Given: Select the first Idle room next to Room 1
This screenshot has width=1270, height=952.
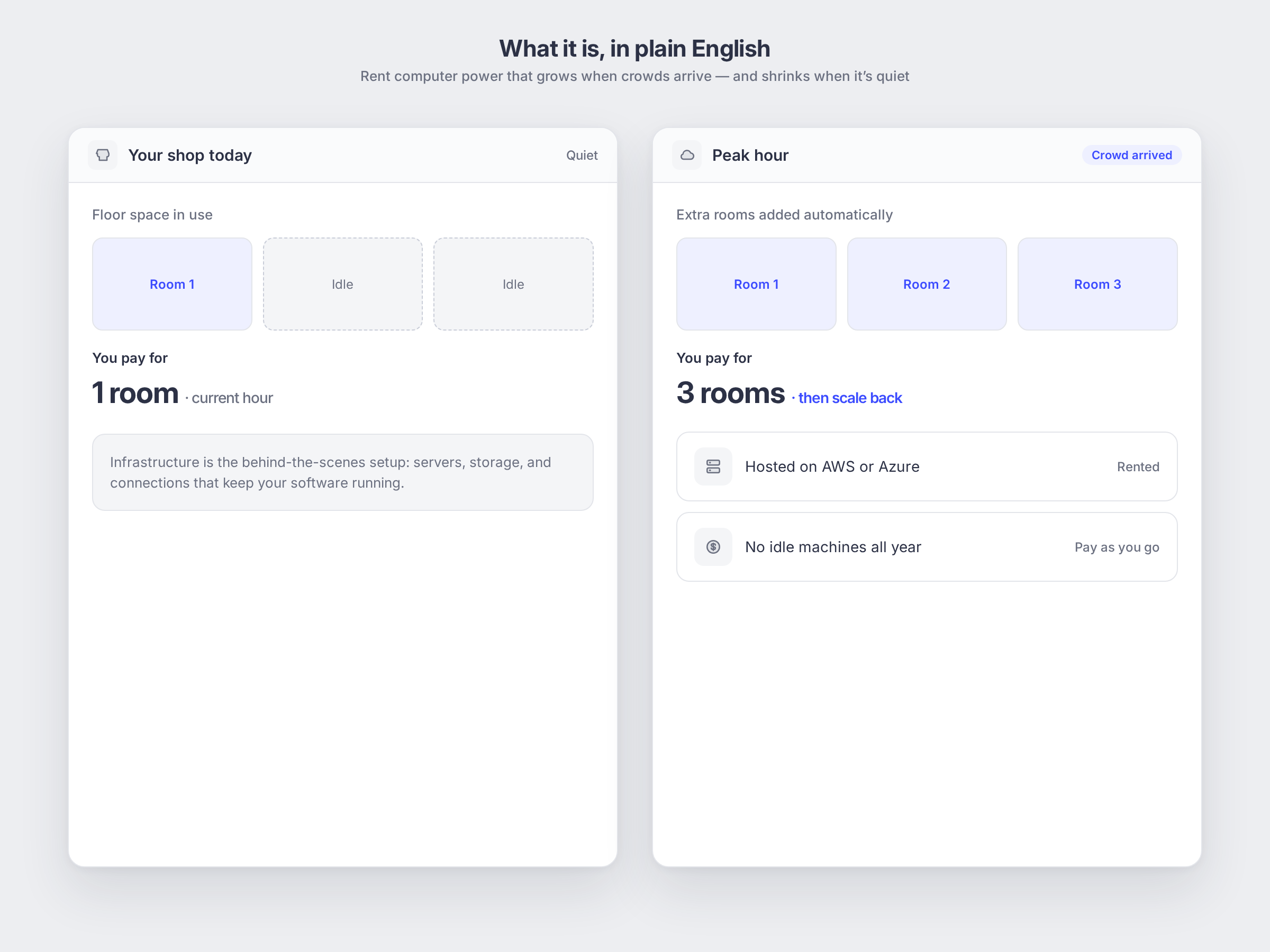Looking at the screenshot, I should tap(343, 284).
